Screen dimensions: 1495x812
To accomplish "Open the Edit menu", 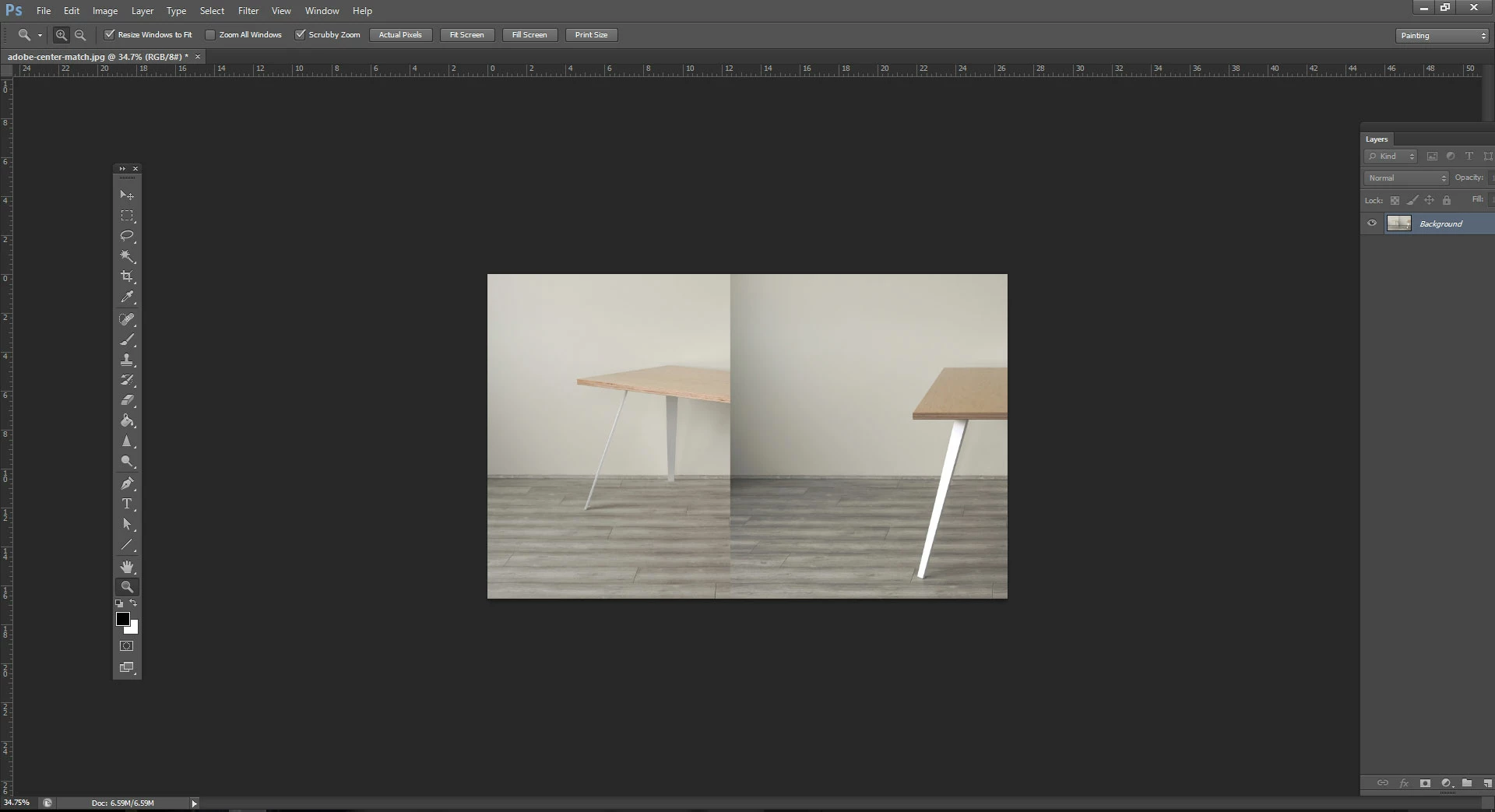I will tap(72, 11).
